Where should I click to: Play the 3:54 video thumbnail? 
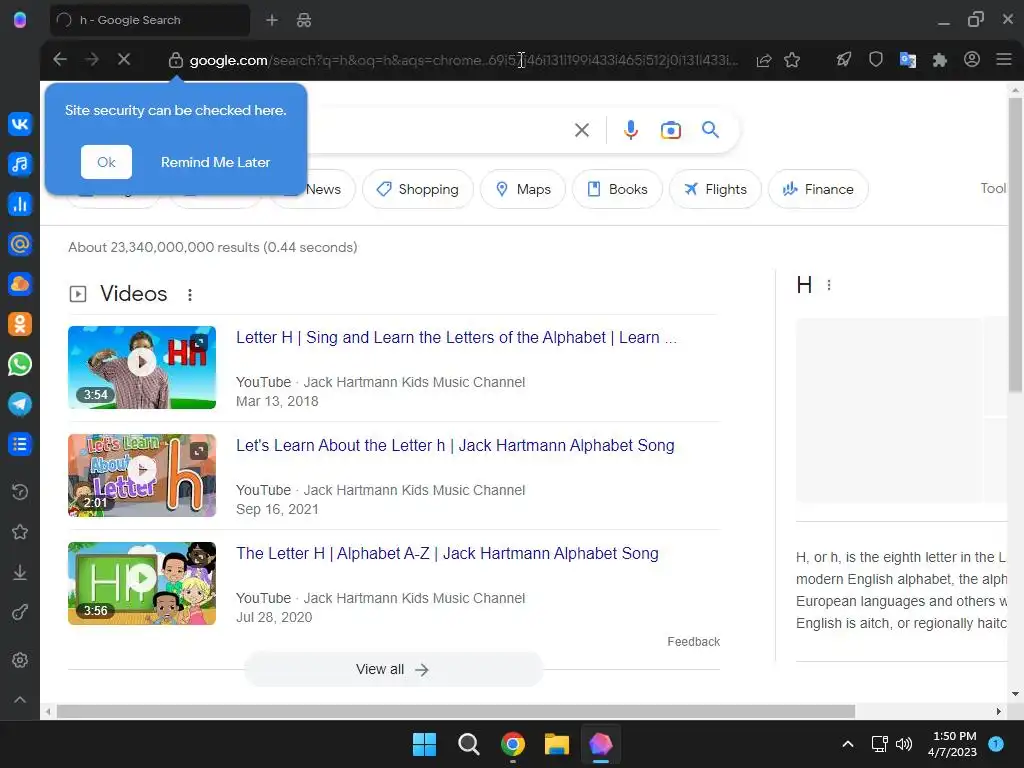pyautogui.click(x=142, y=368)
